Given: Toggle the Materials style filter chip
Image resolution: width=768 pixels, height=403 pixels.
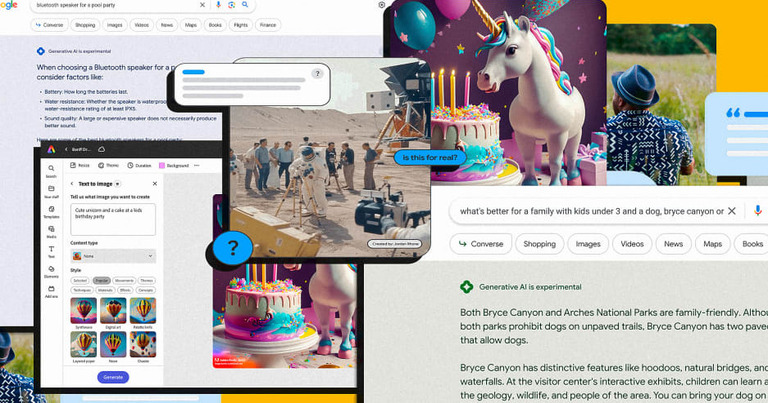Looking at the screenshot, I should point(105,290).
